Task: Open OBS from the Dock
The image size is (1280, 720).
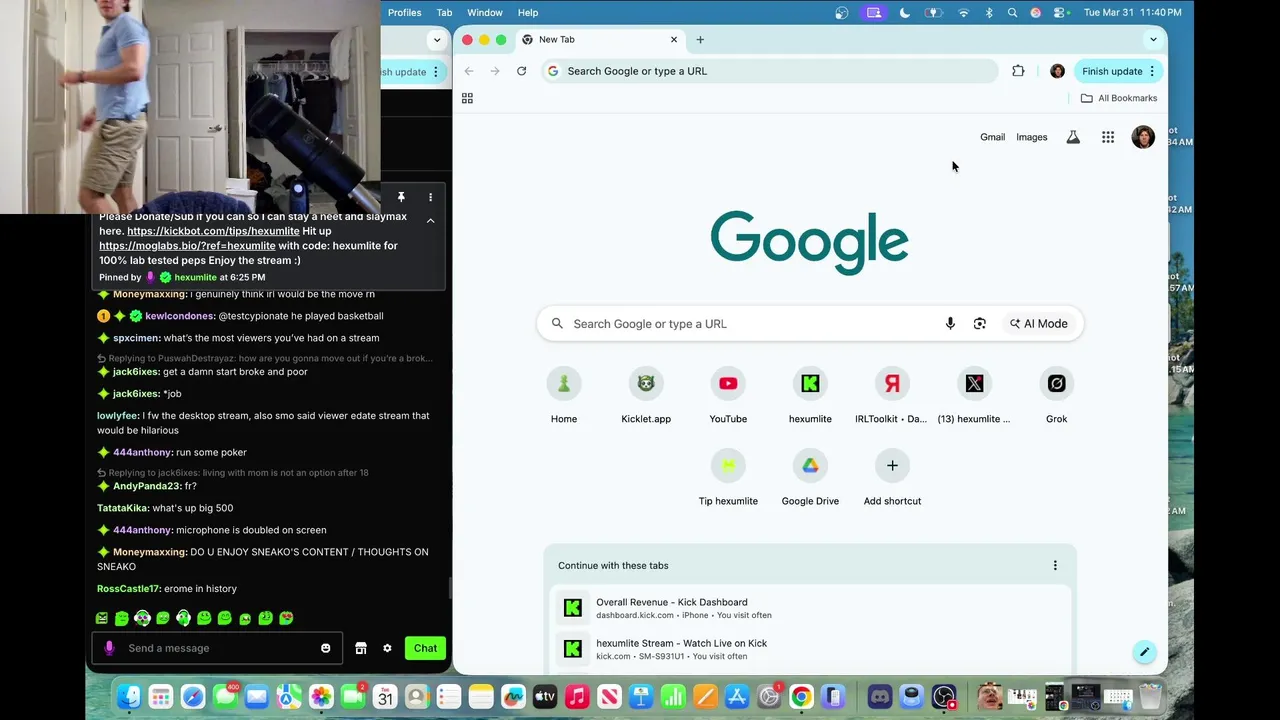Action: 944,696
